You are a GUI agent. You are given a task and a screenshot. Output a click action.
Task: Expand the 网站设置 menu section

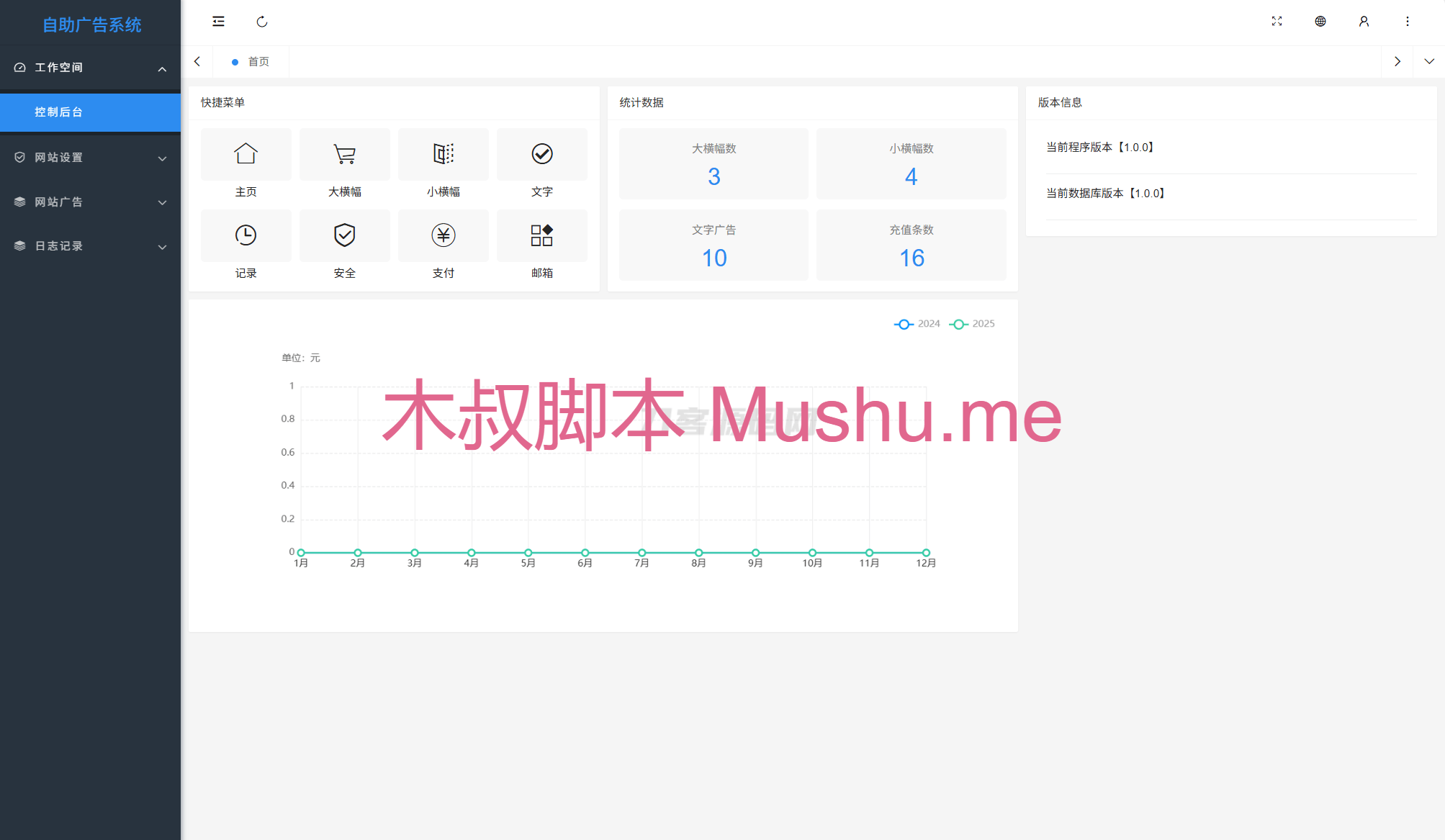(x=90, y=157)
